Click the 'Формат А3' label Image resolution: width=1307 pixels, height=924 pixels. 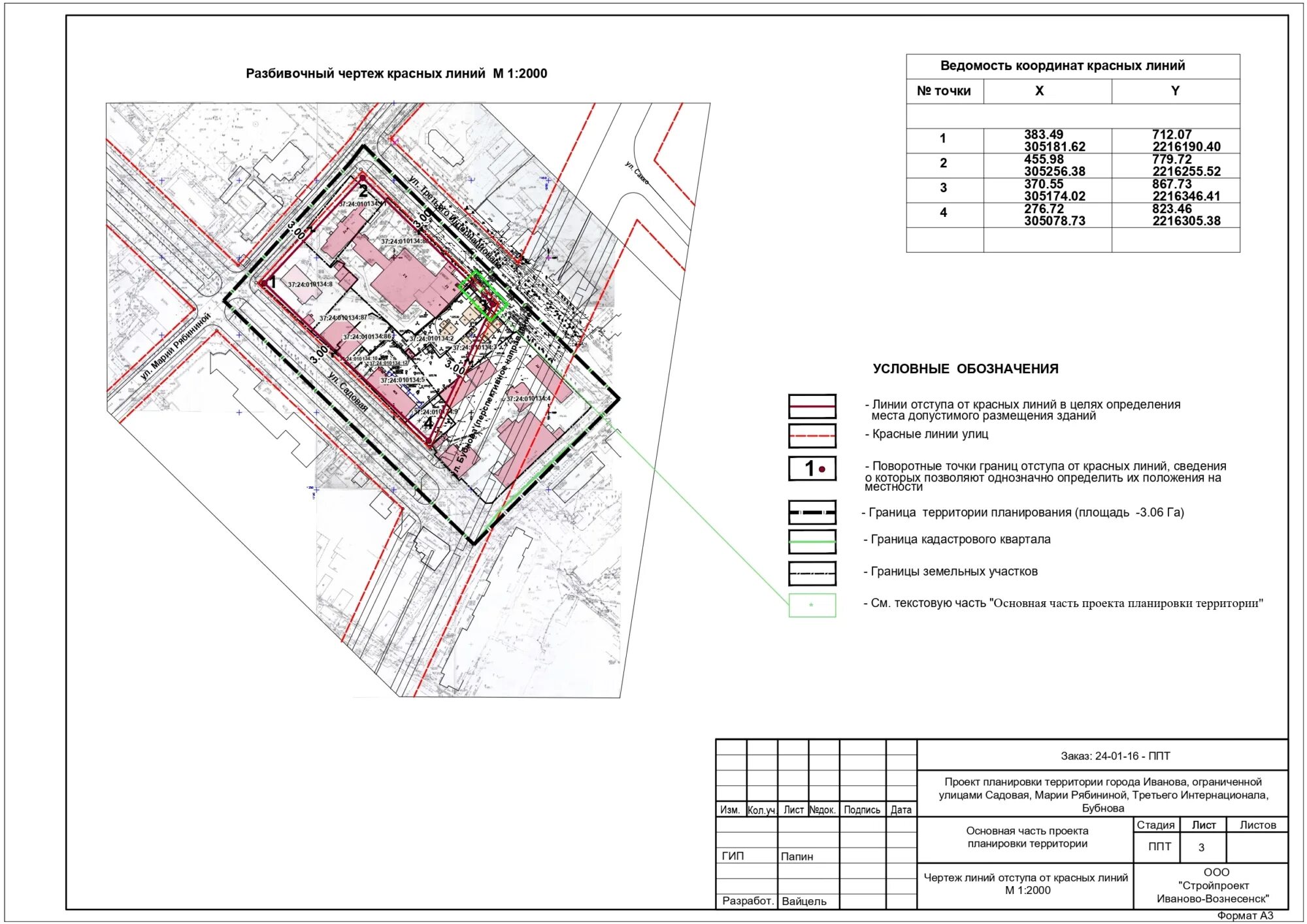click(1245, 916)
